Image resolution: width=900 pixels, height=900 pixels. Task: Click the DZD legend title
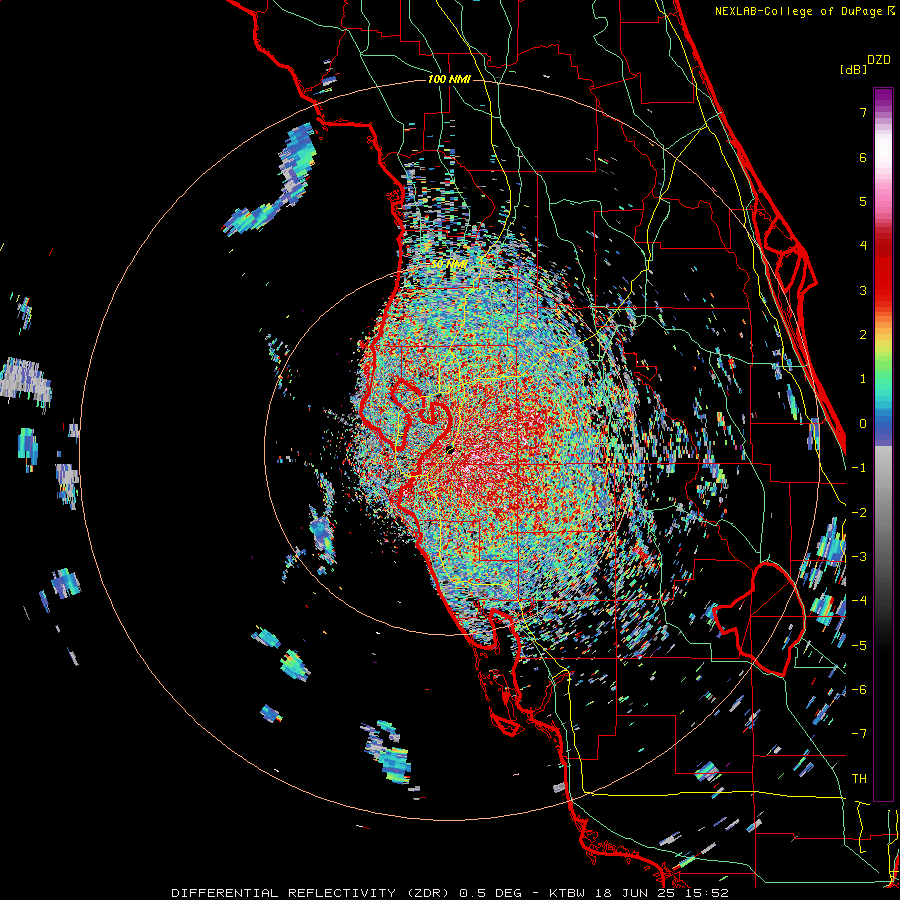coord(879,60)
